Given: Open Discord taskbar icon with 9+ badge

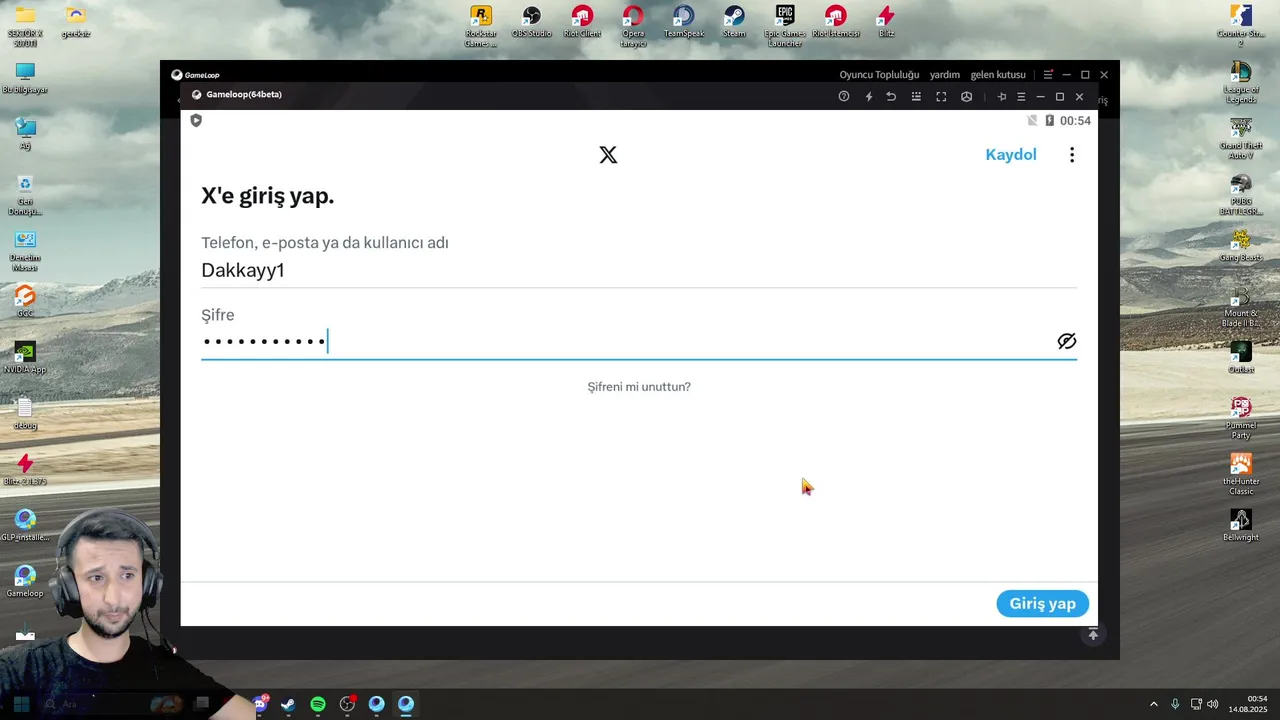Looking at the screenshot, I should click(260, 703).
